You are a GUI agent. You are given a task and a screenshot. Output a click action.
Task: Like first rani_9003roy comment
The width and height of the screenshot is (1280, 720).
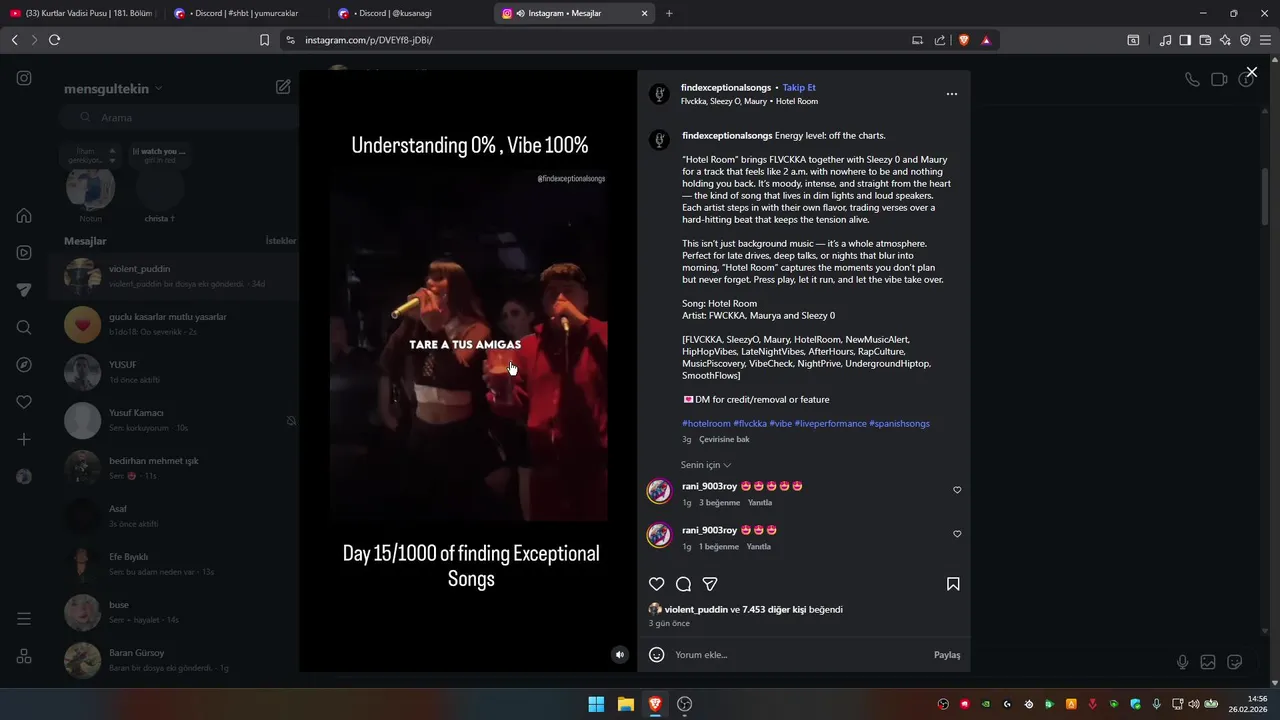click(x=957, y=490)
